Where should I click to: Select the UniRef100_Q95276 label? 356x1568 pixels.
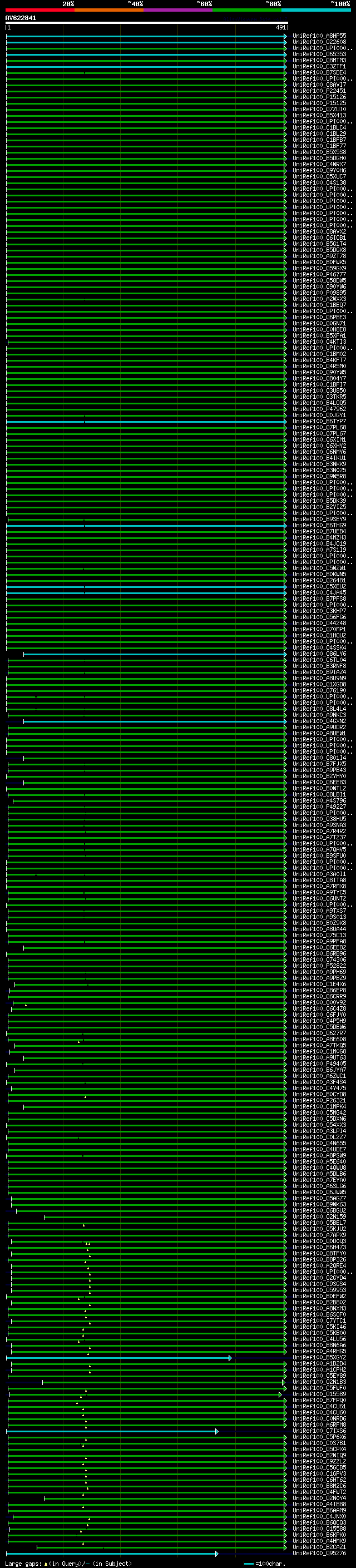tap(319, 1553)
